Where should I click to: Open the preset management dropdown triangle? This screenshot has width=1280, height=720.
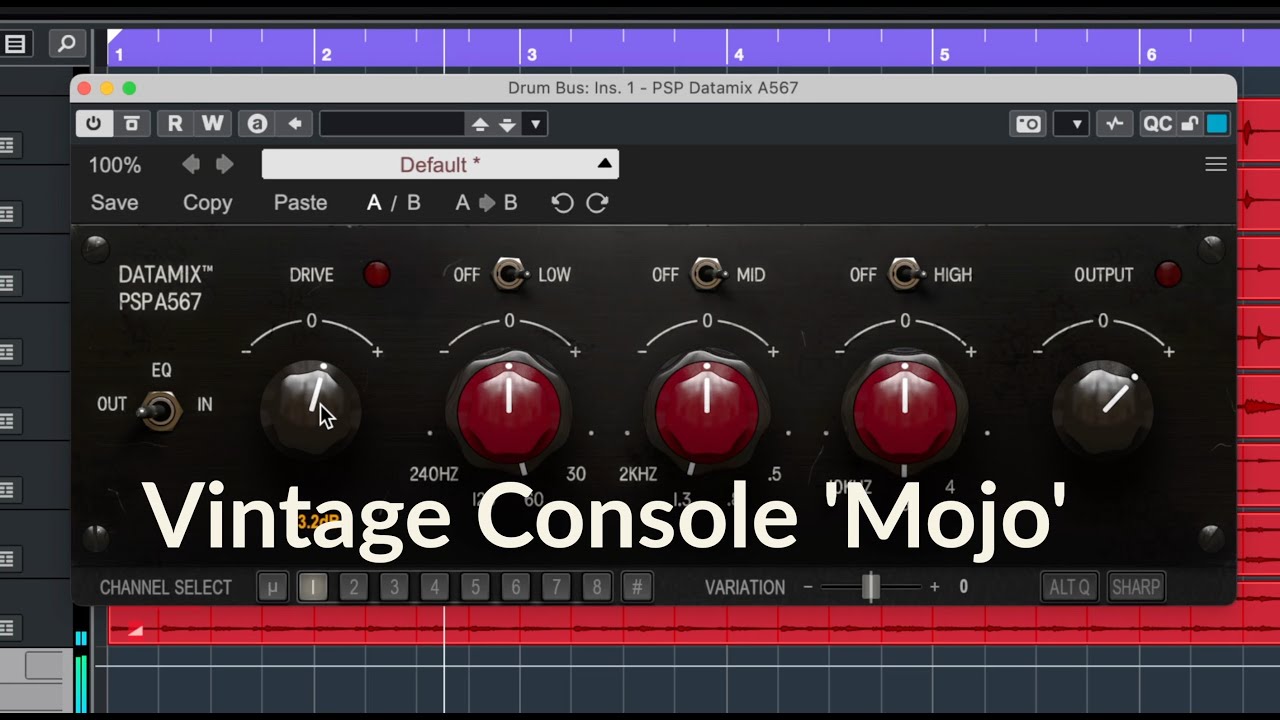click(536, 124)
